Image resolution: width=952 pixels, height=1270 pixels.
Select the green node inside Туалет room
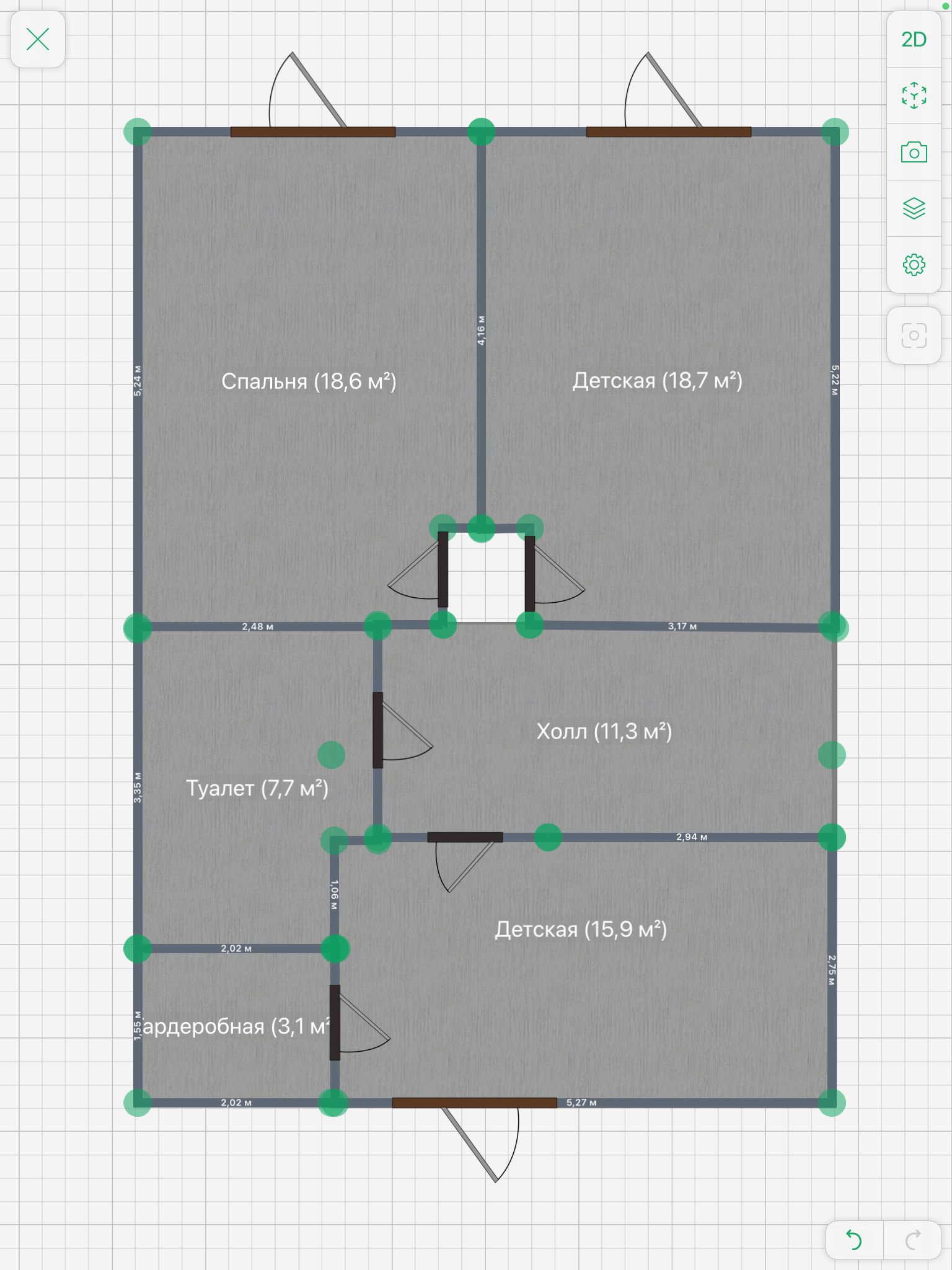point(331,755)
